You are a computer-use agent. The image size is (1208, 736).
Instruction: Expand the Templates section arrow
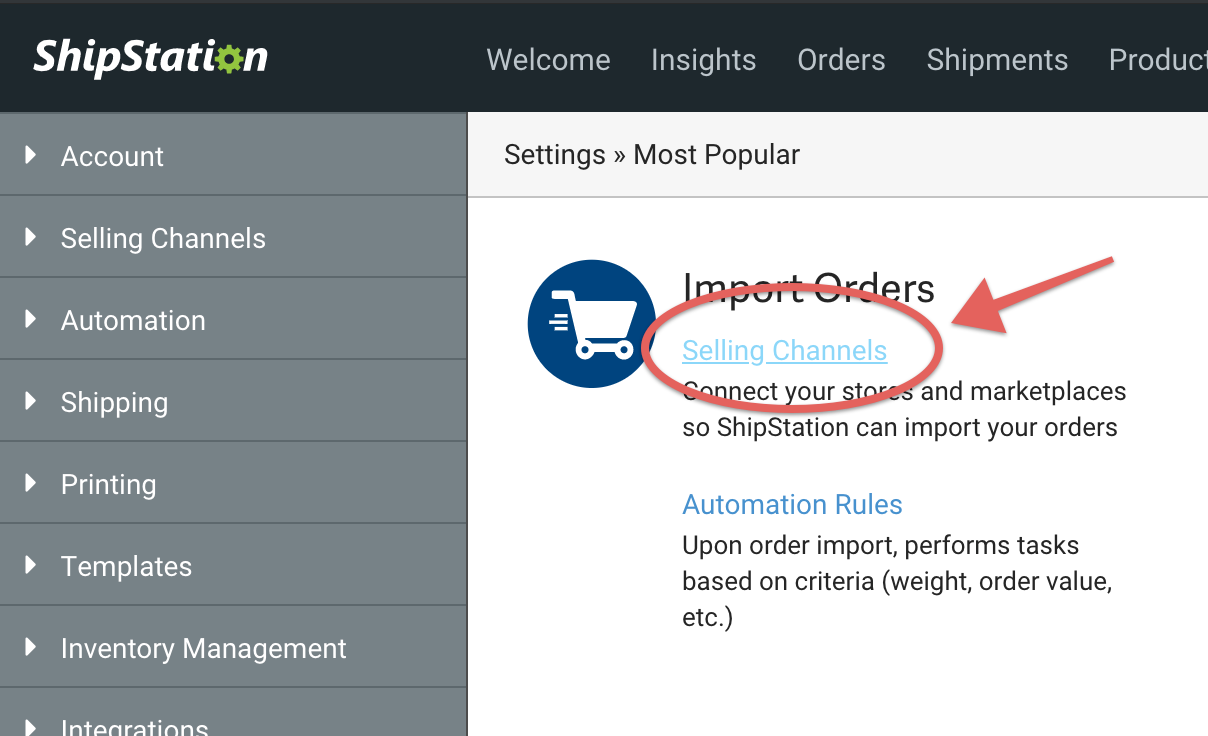30,565
